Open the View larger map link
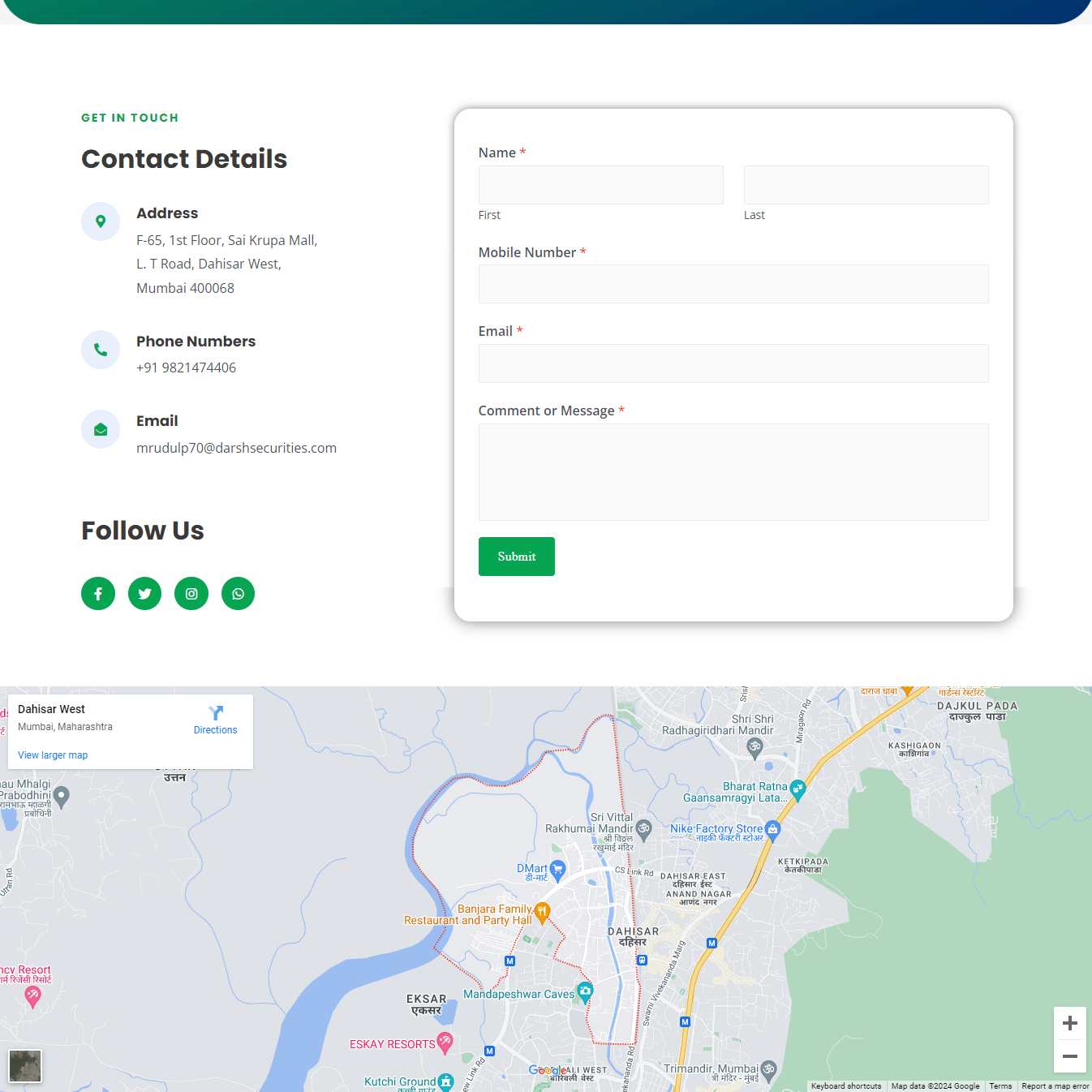Screen dimensions: 1092x1092 (x=53, y=755)
